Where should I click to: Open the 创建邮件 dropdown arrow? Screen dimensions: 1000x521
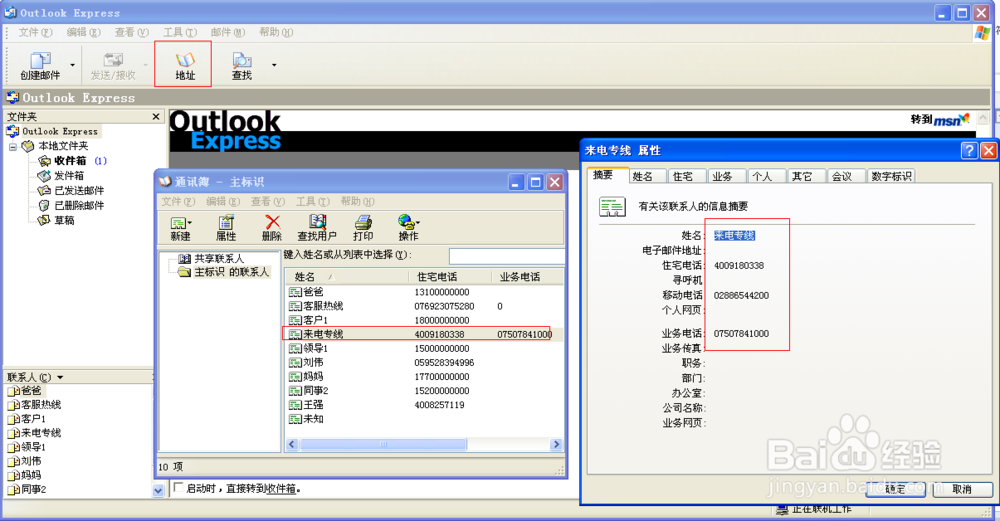click(x=72, y=65)
